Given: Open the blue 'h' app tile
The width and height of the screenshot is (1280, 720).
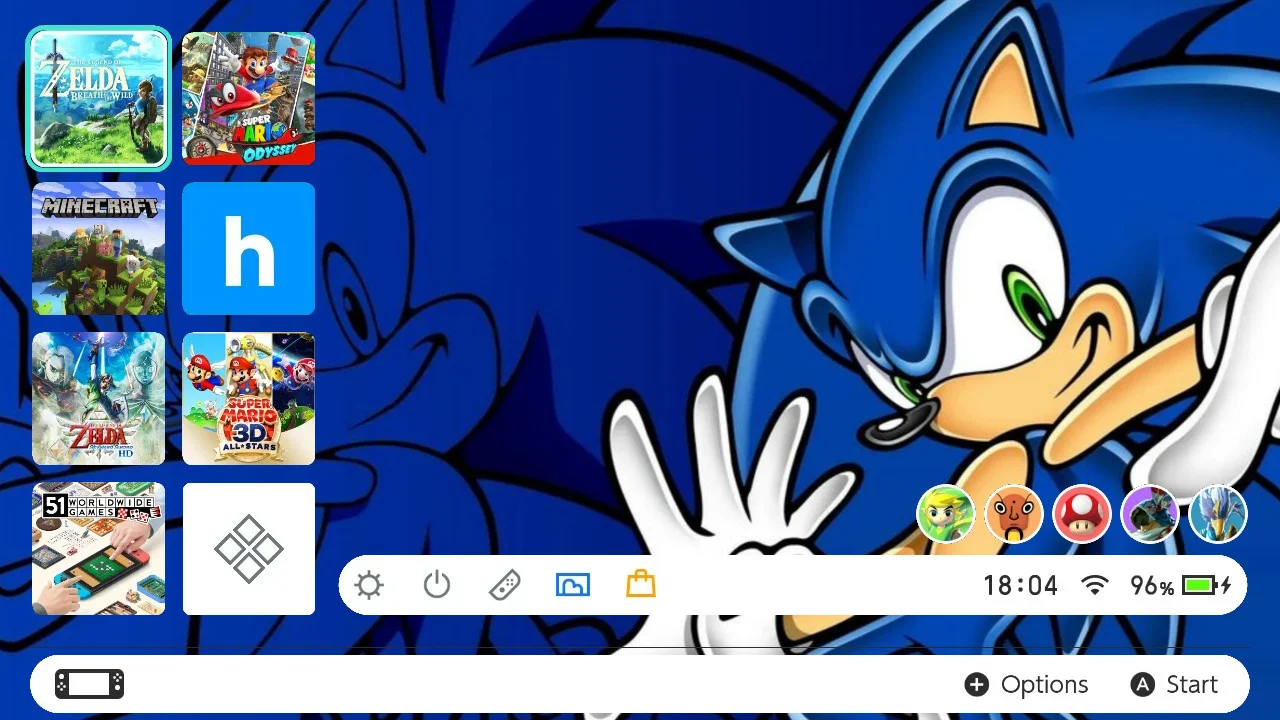Looking at the screenshot, I should click(x=248, y=248).
